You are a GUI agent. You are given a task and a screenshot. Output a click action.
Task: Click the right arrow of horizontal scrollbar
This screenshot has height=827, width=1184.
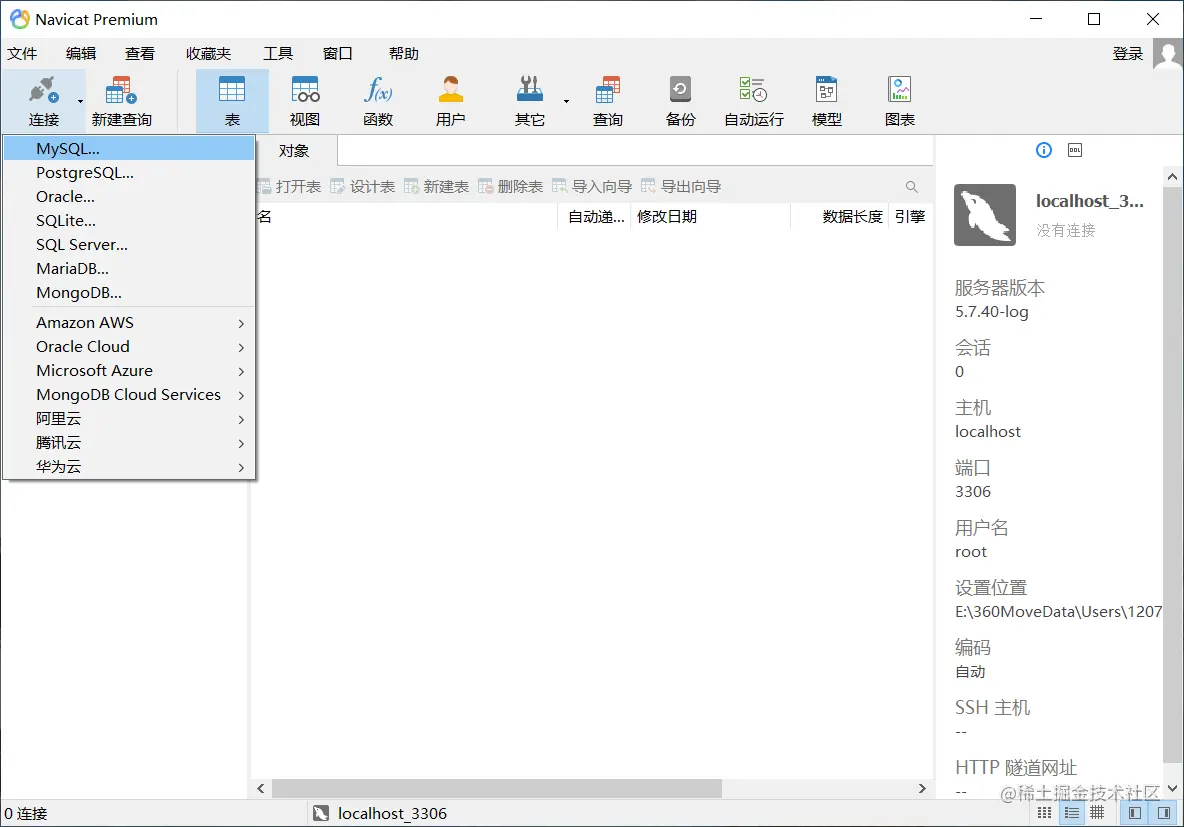[x=922, y=788]
